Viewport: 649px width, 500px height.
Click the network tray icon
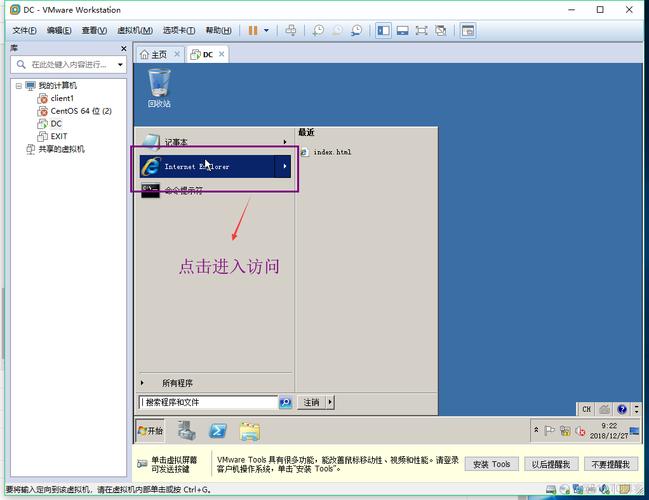[565, 431]
